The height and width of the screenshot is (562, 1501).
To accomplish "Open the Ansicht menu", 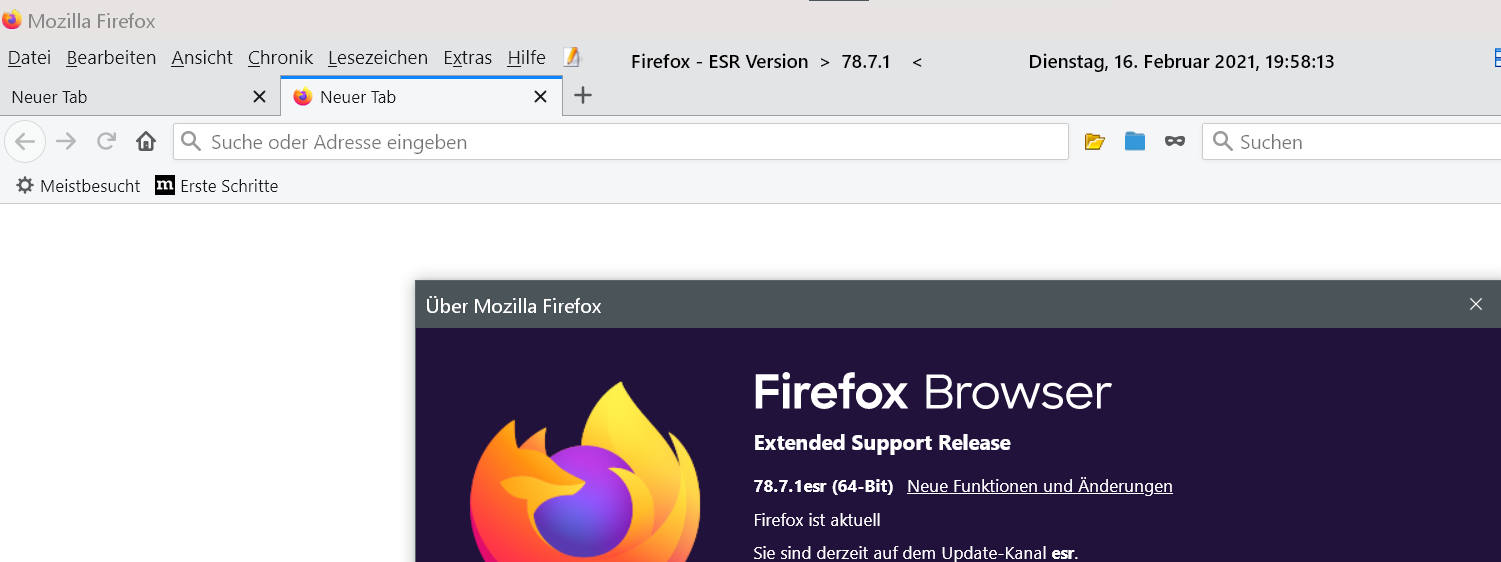I will click(202, 58).
